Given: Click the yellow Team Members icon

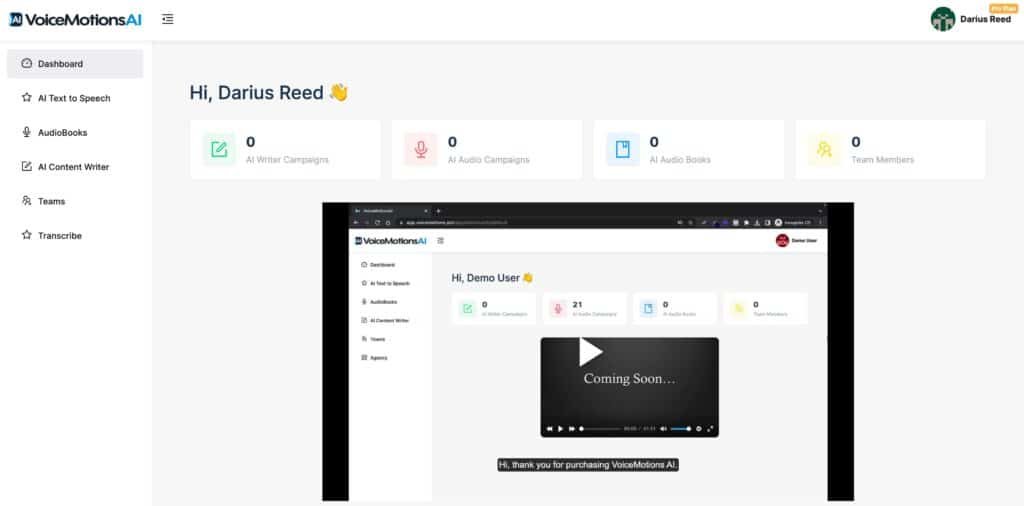Looking at the screenshot, I should point(824,150).
